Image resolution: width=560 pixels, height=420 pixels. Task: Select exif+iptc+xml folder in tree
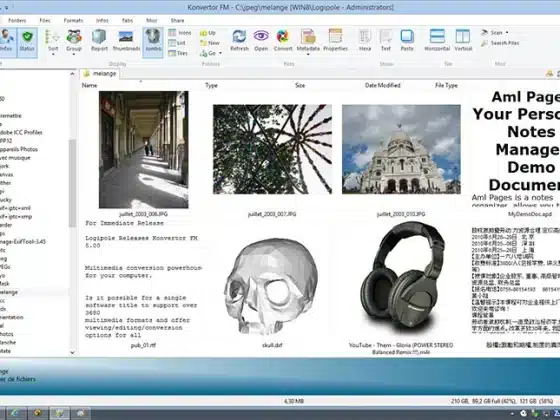[x=15, y=208]
